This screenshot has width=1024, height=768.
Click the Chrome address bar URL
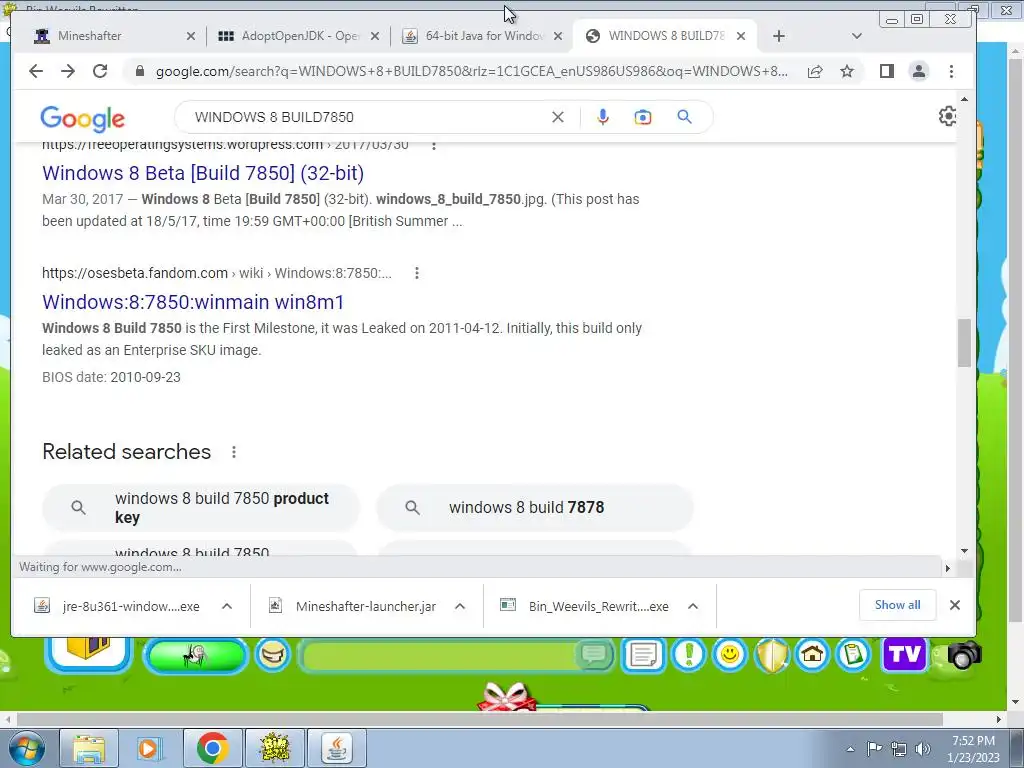pyautogui.click(x=472, y=71)
